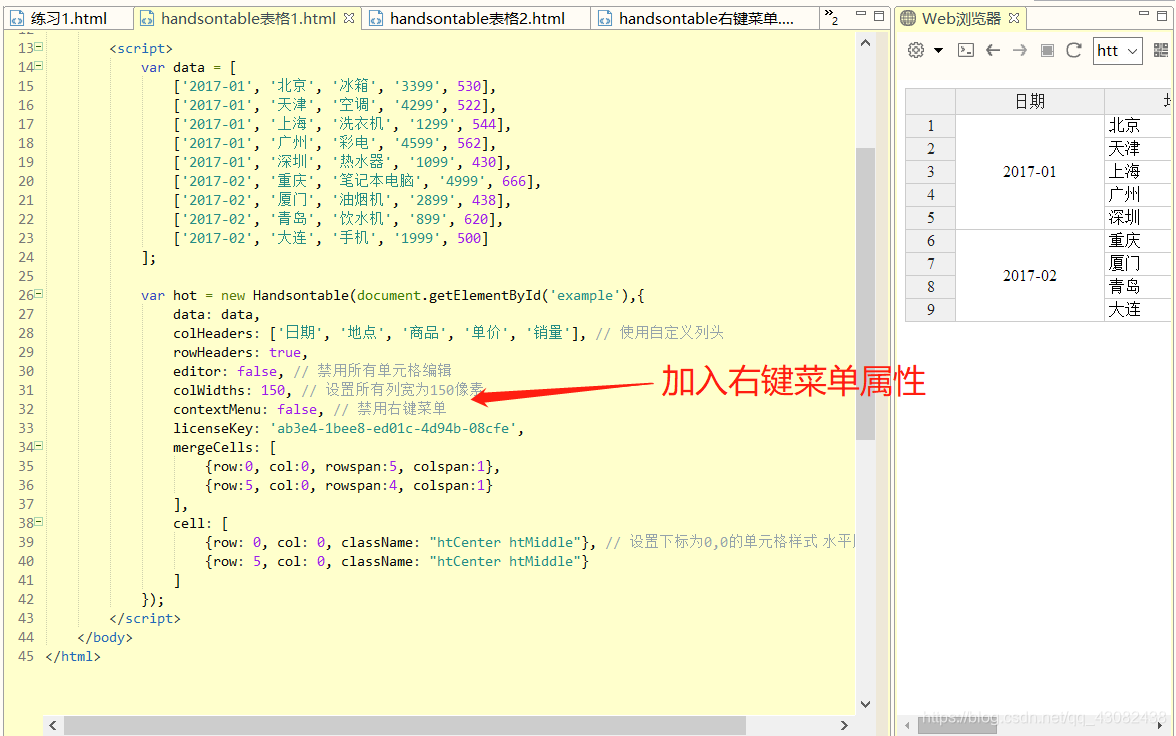Click the 'editor: false' line
1176x736 pixels.
pos(228,371)
